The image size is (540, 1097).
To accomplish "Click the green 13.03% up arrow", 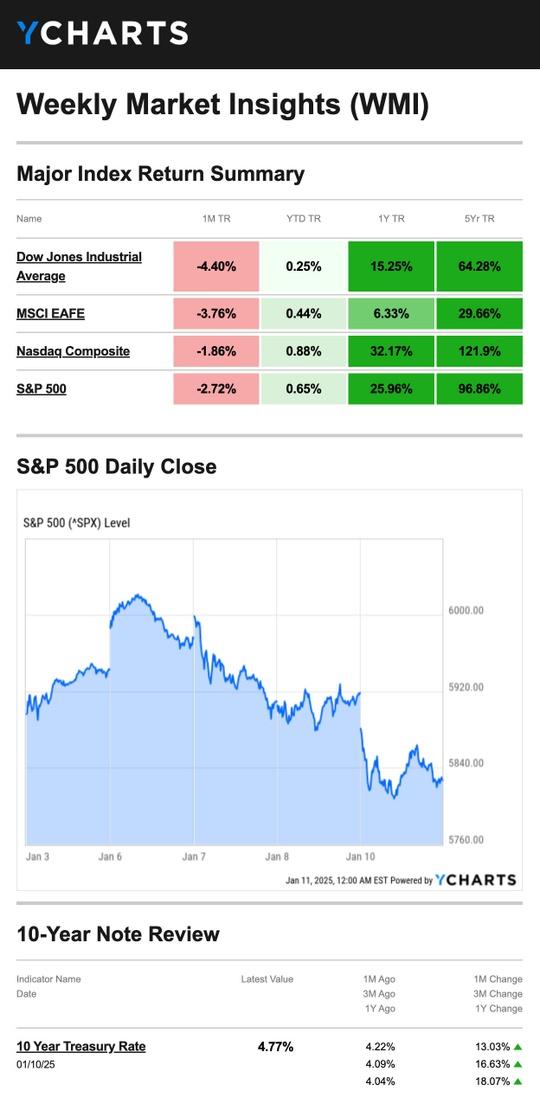I will [518, 1047].
